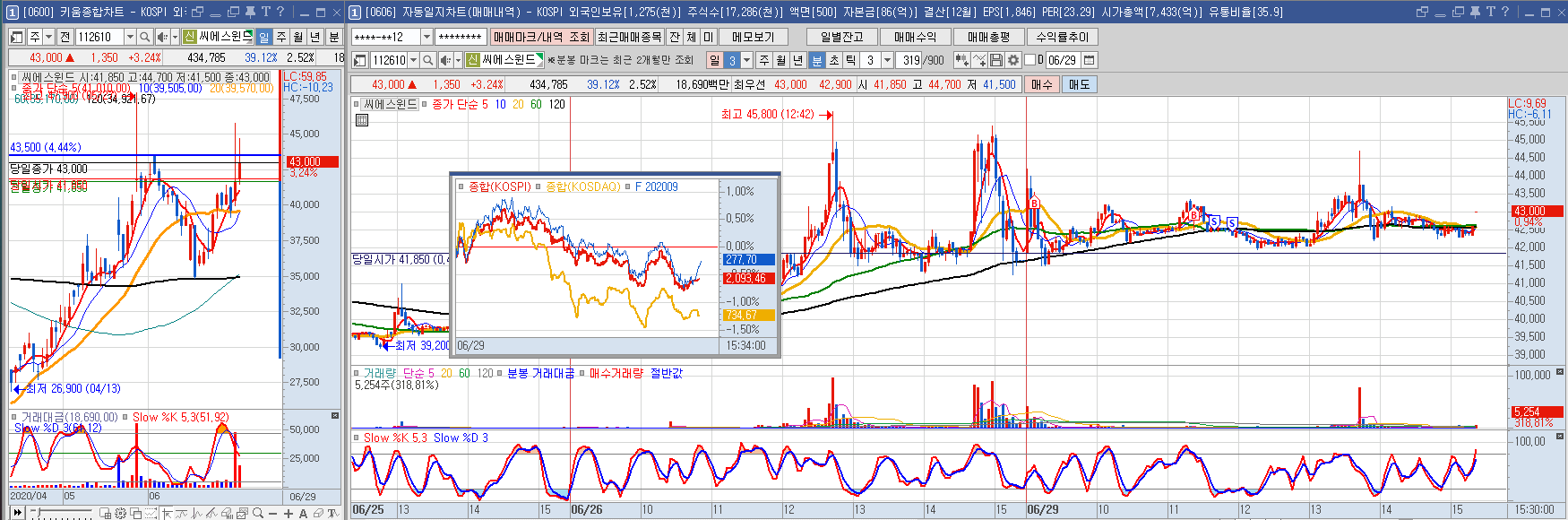The height and width of the screenshot is (520, 1568).
Task: Select magnifier zoom tool in bottom toolbar
Action: tap(258, 513)
